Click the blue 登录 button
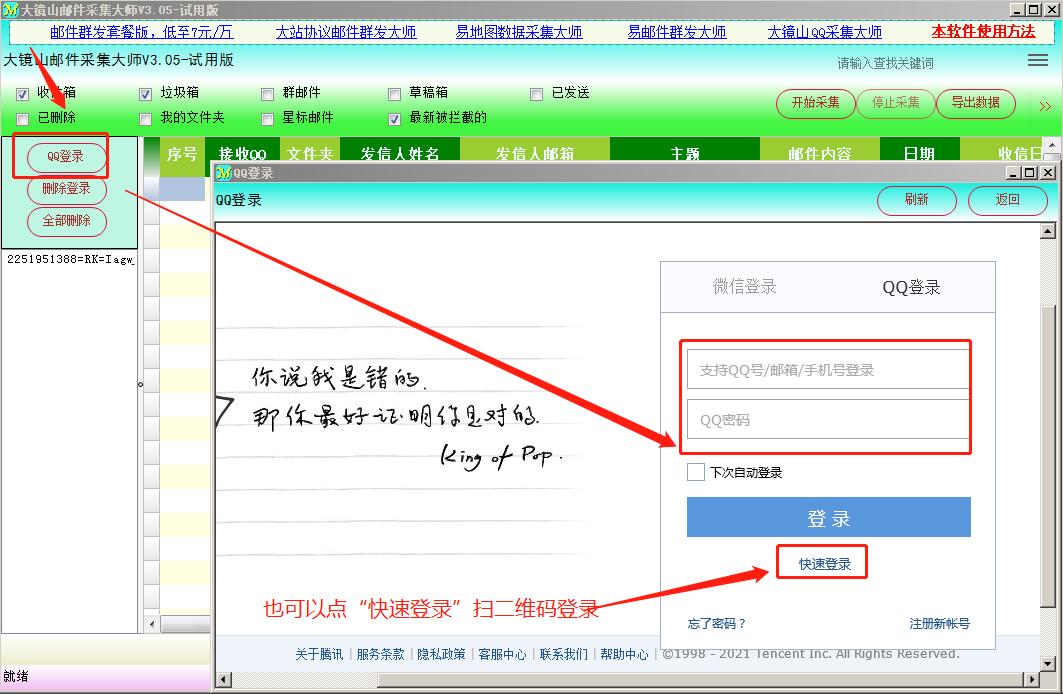 click(828, 517)
